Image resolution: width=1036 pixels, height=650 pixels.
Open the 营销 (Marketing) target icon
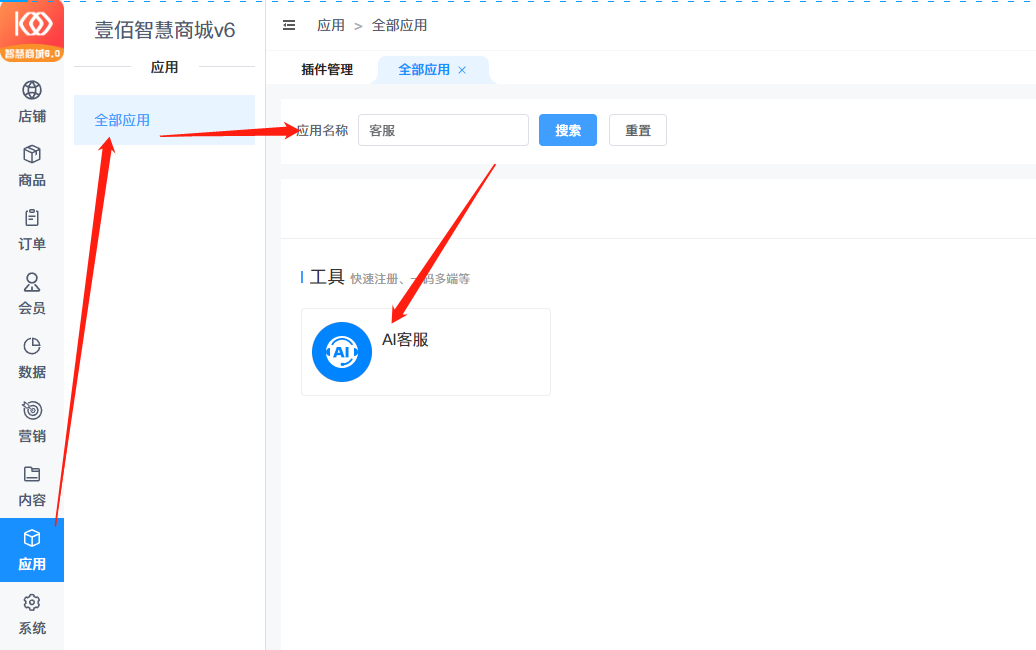click(32, 411)
